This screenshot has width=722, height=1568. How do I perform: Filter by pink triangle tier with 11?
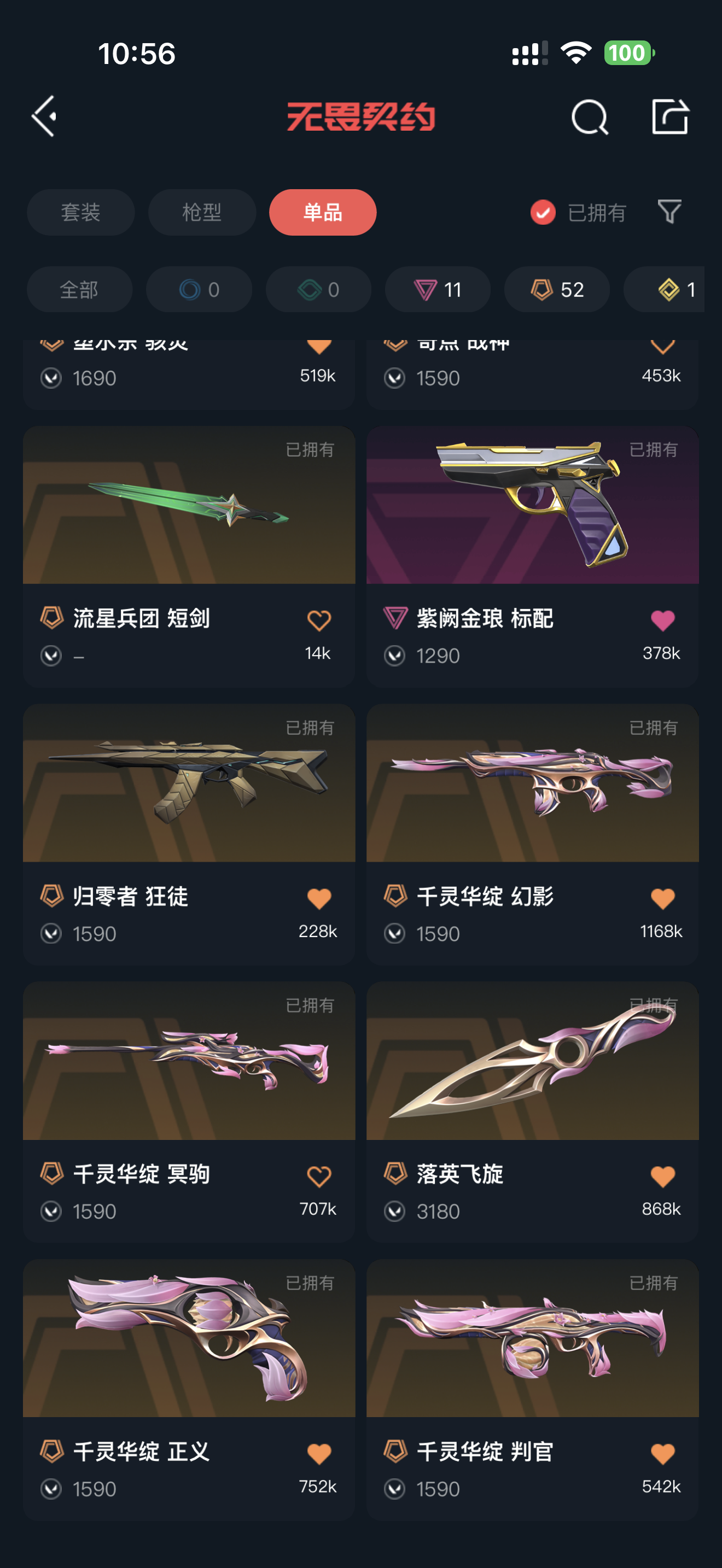pos(437,289)
